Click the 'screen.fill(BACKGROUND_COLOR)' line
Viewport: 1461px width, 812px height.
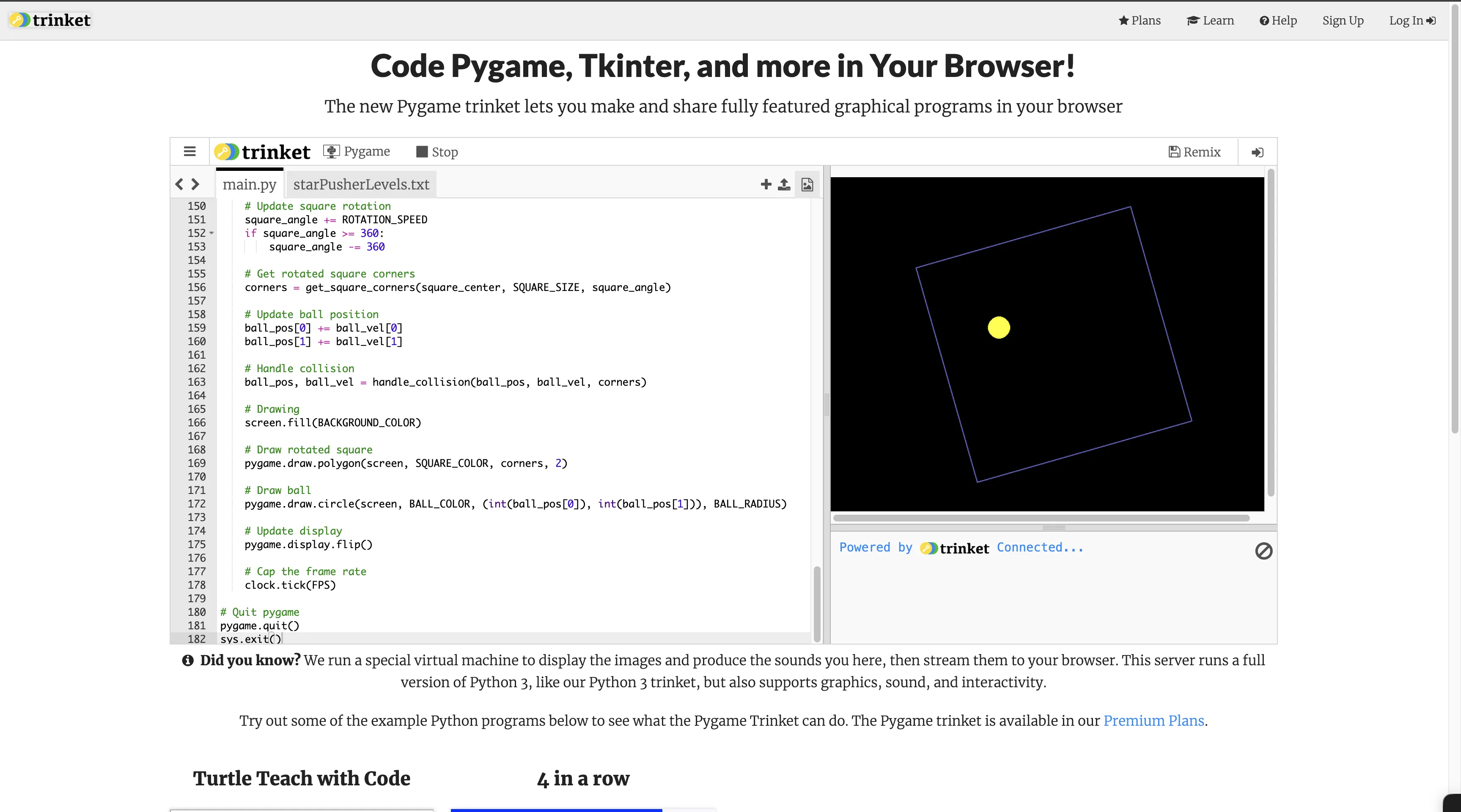333,422
